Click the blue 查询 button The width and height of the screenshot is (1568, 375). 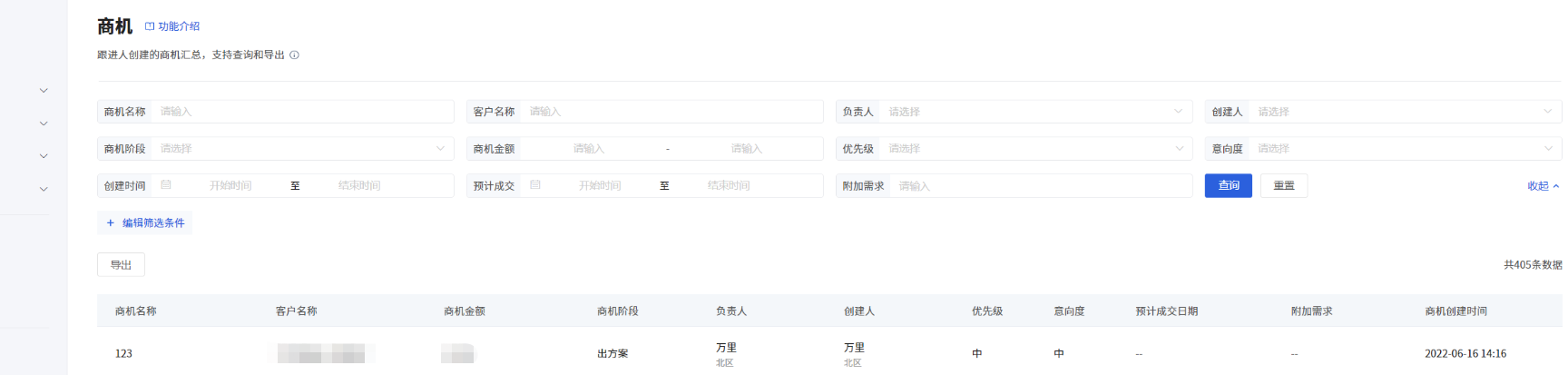click(x=1229, y=185)
